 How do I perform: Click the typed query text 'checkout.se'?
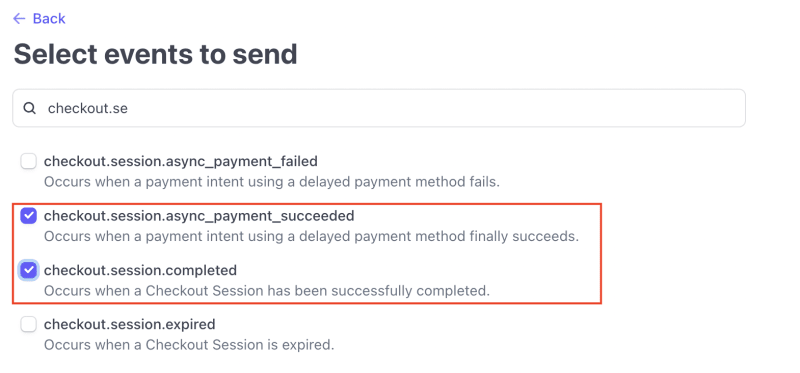88,108
